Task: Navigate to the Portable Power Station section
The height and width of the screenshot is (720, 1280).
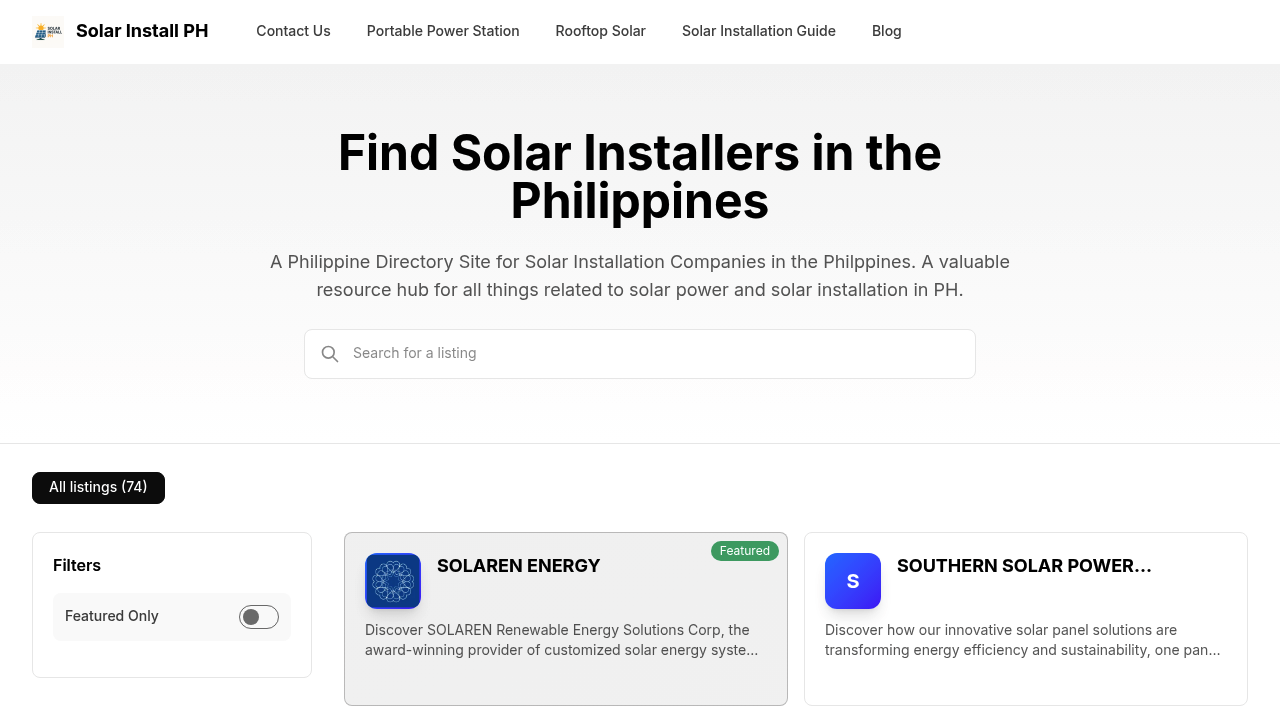Action: coord(443,31)
